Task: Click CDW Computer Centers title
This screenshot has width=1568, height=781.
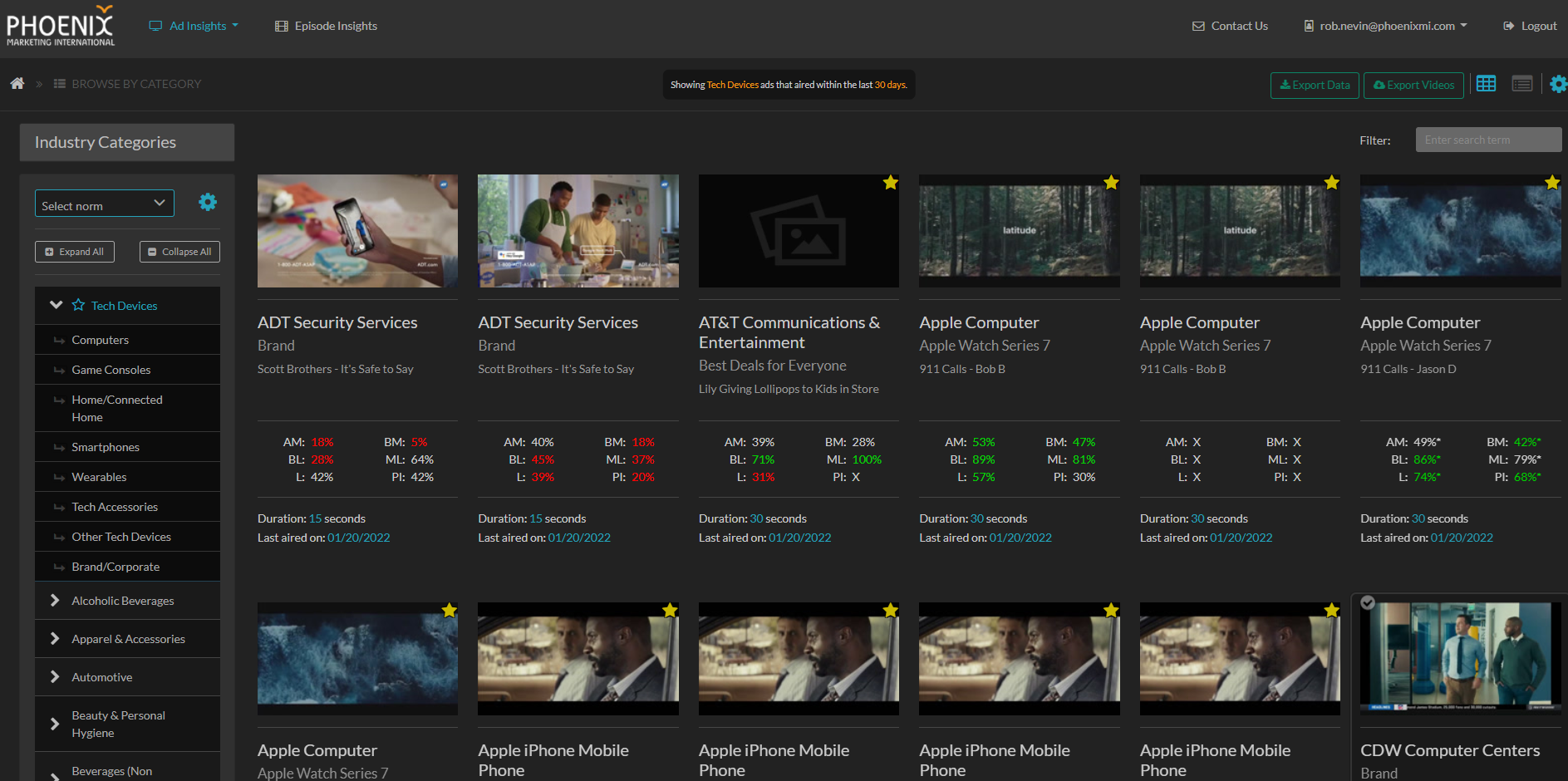Action: click(x=1450, y=750)
